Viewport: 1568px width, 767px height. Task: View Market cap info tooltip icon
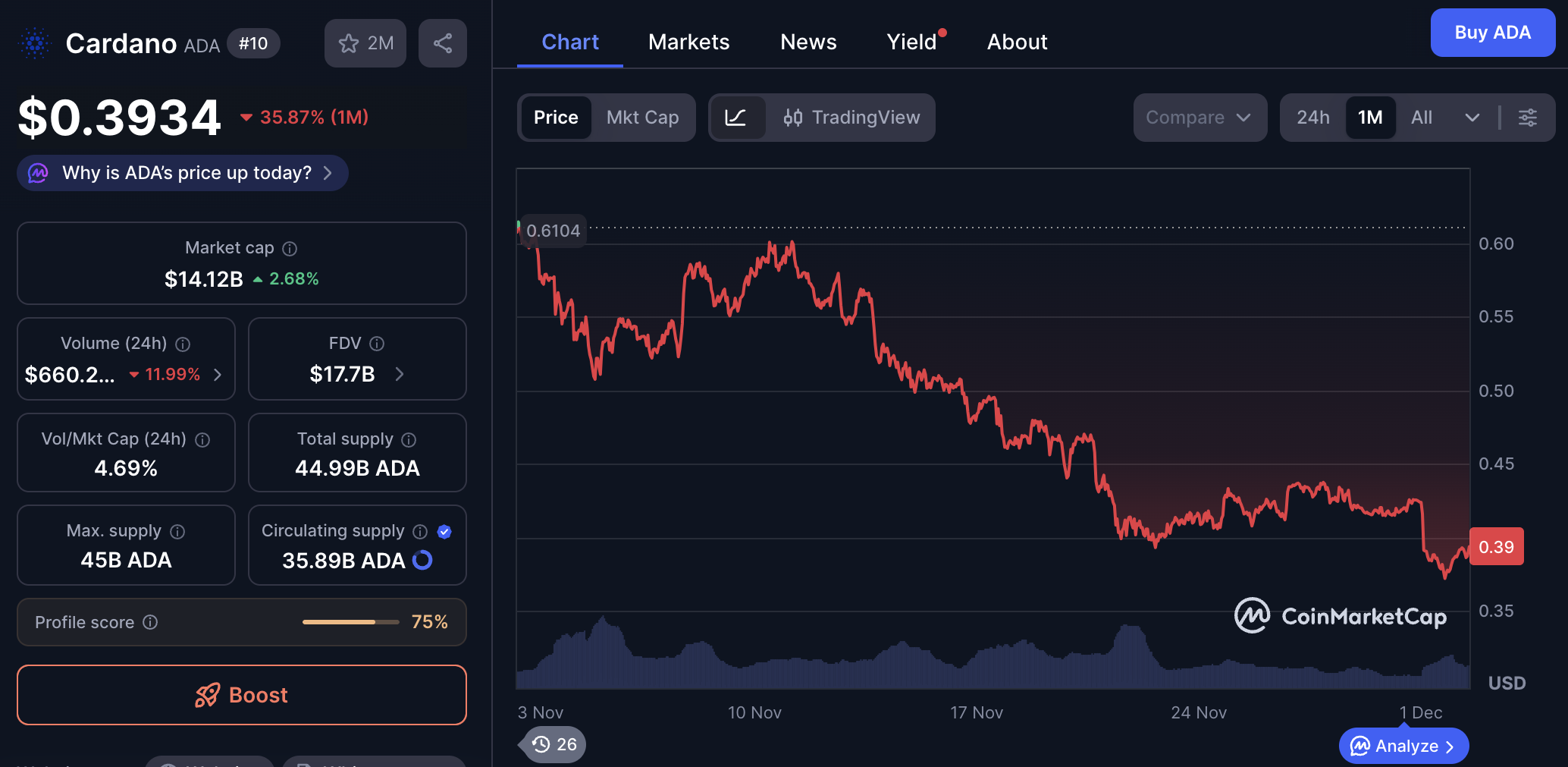[291, 248]
